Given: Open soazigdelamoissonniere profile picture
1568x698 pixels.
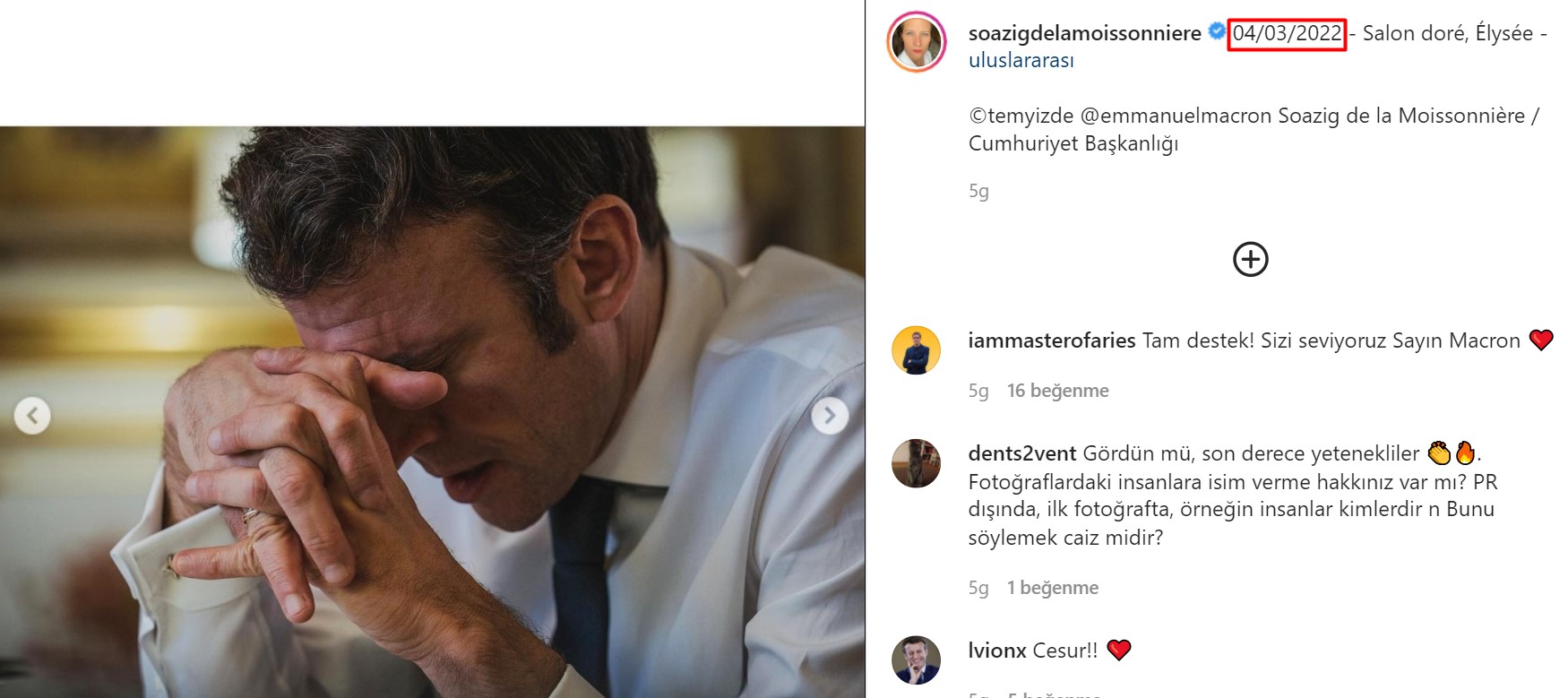Looking at the screenshot, I should [x=917, y=42].
